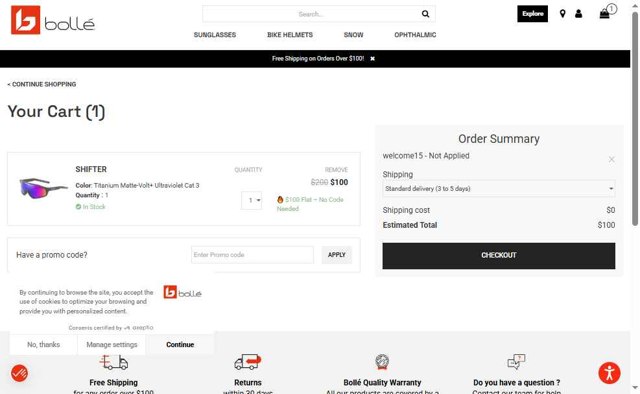Focus the search input field
The height and width of the screenshot is (394, 640).
(x=311, y=14)
